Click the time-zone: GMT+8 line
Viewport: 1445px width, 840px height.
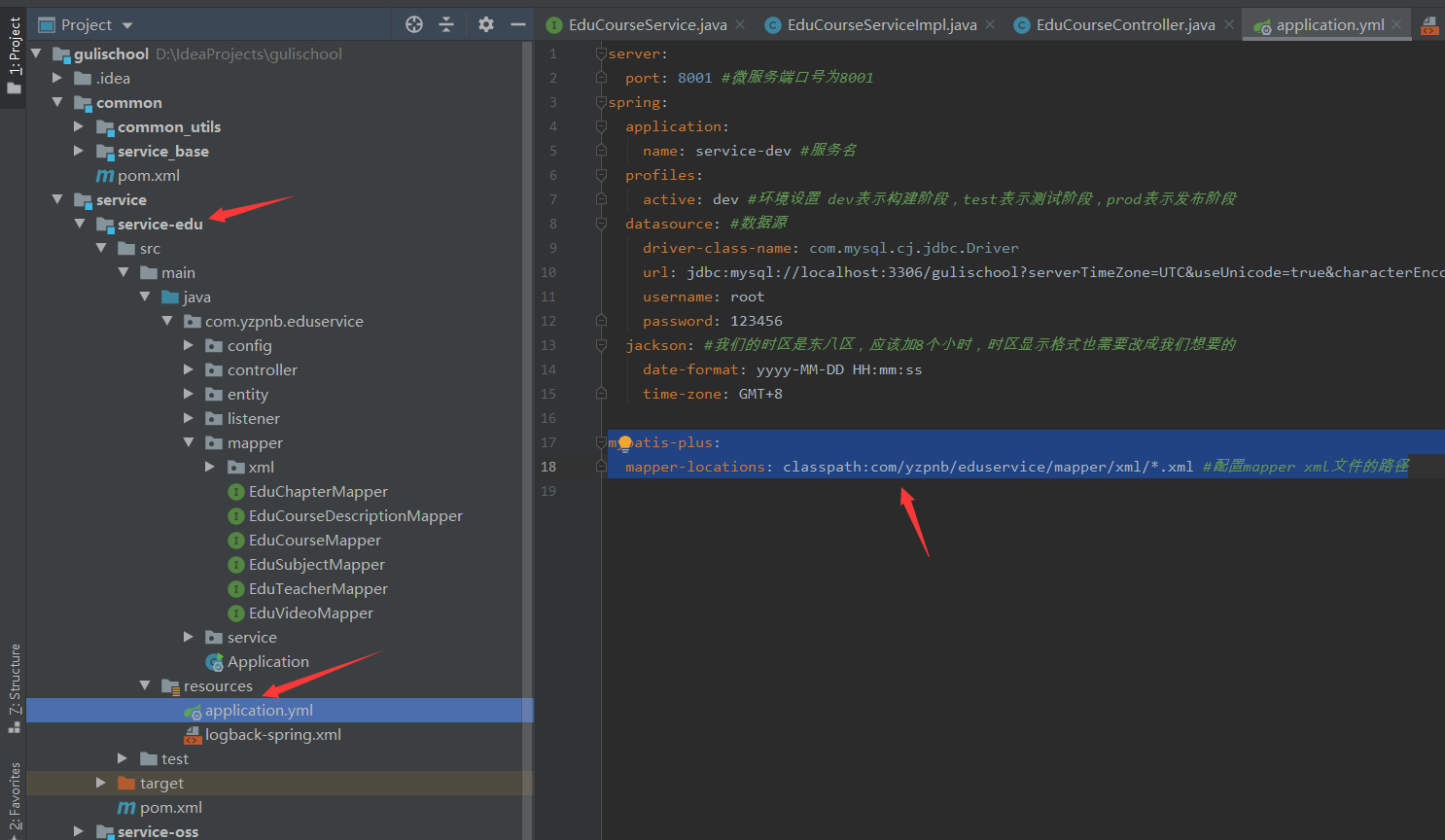(712, 394)
